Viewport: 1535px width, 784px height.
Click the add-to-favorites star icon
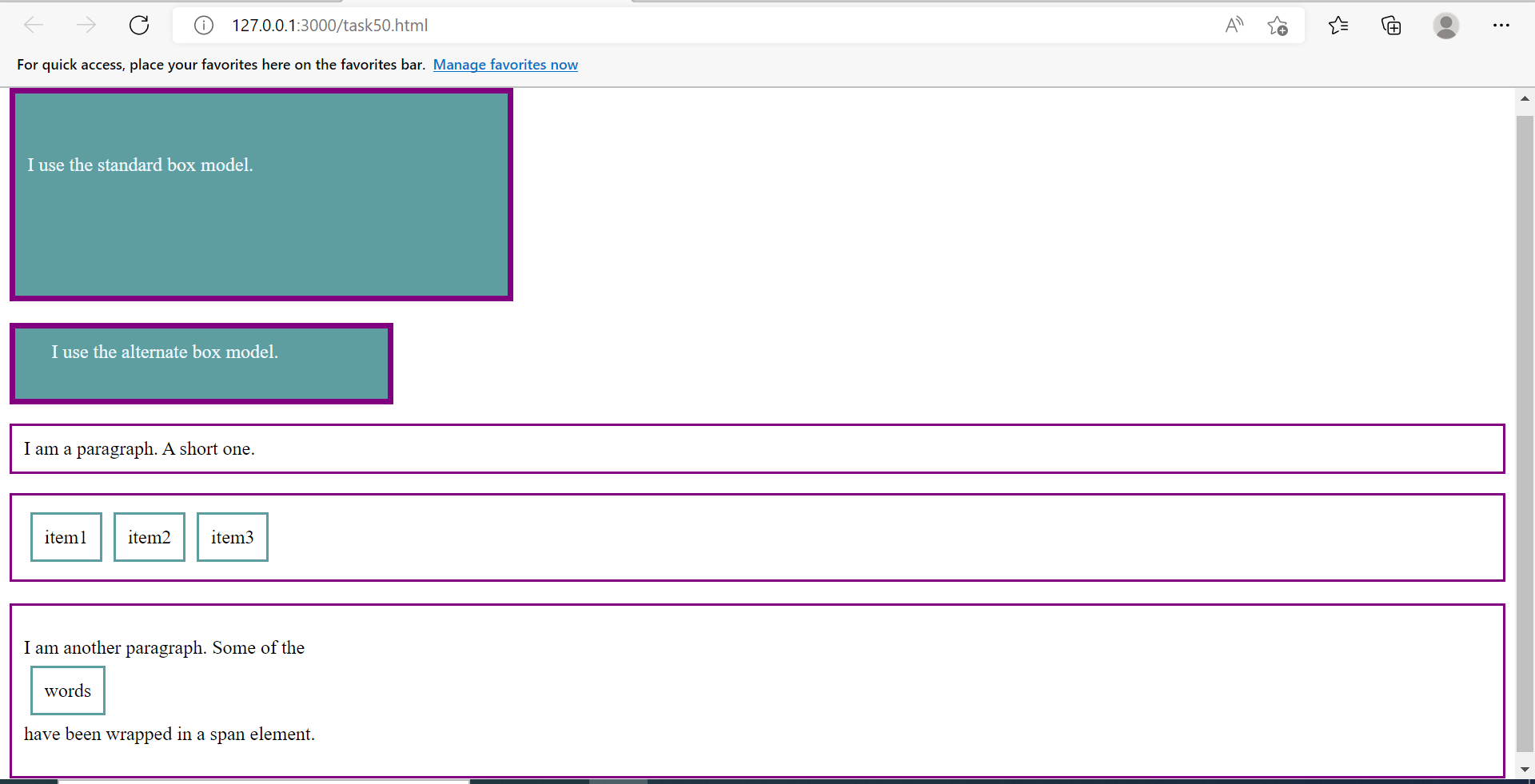pos(1277,25)
